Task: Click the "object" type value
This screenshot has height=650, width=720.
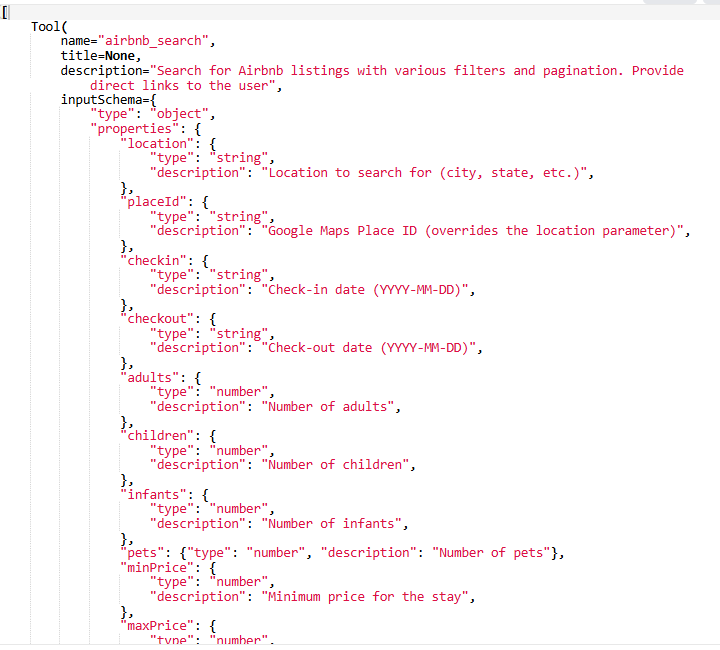Action: 179,114
